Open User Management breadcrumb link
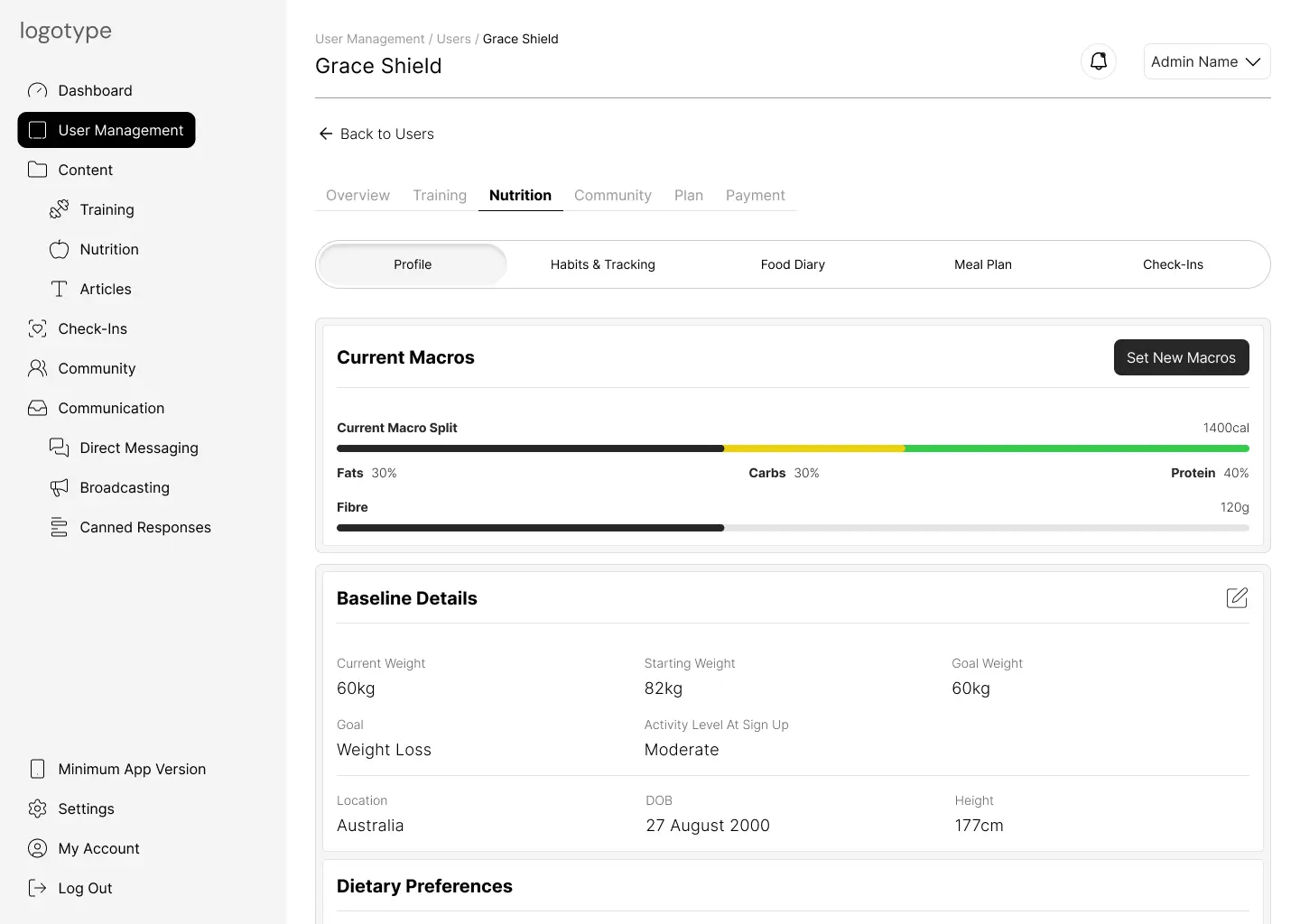Viewport: 1300px width, 924px height. pyautogui.click(x=369, y=39)
